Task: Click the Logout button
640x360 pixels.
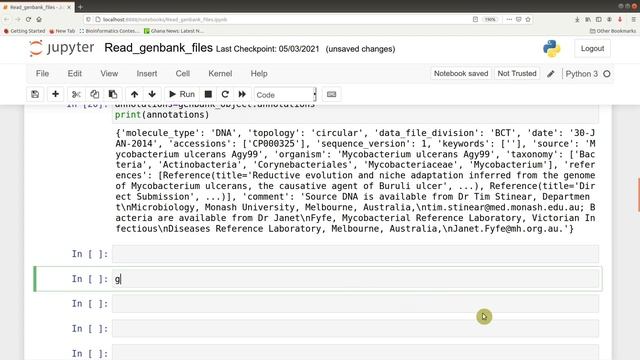Action: (592, 49)
